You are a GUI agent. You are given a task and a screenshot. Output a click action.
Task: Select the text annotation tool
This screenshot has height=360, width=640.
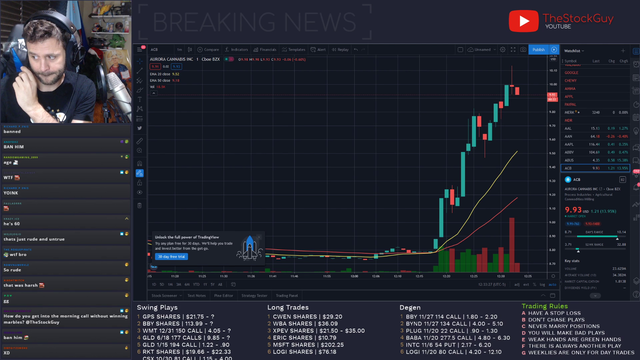(x=140, y=100)
